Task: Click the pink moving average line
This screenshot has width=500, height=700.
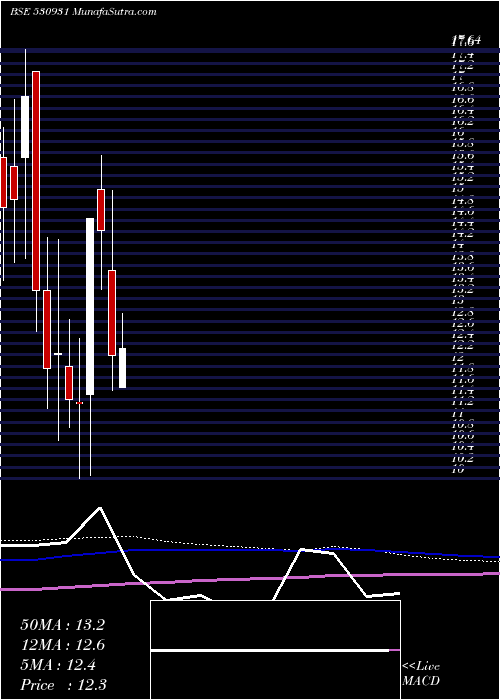Action: pyautogui.click(x=250, y=579)
